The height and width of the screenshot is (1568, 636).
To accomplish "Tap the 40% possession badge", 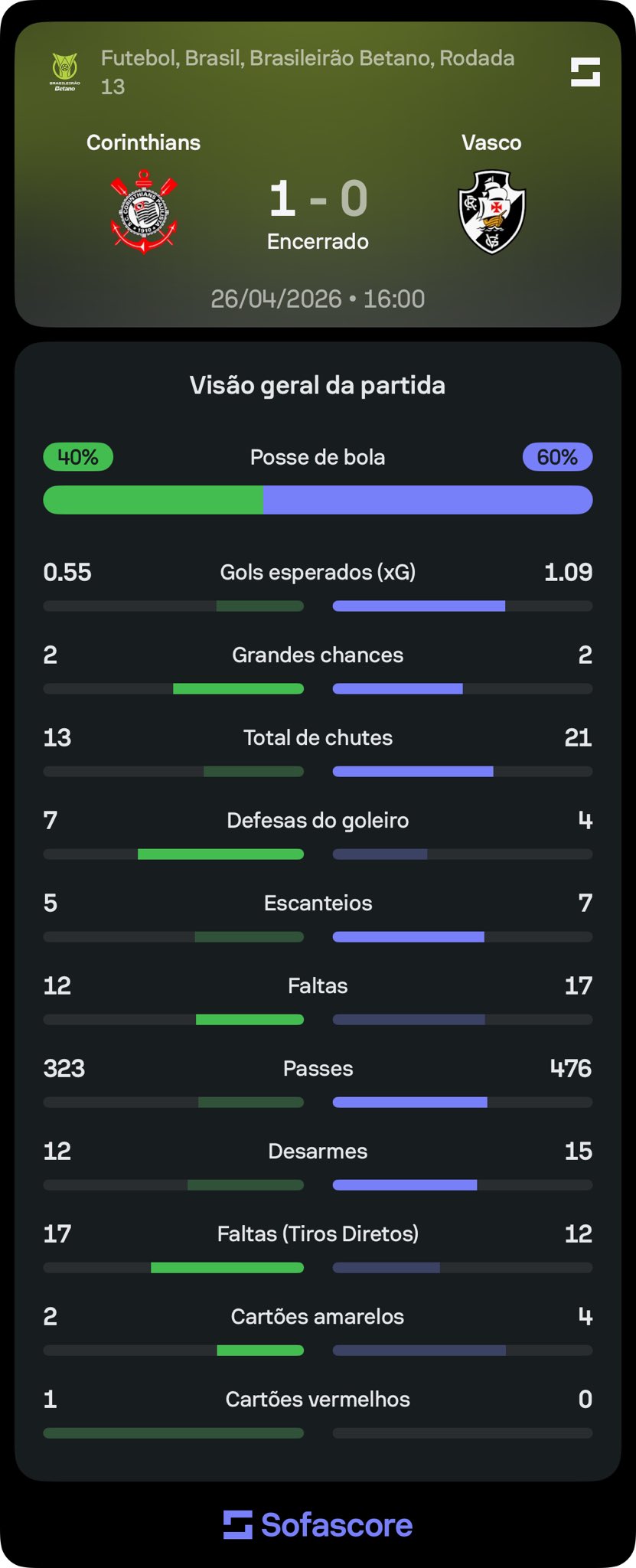I will tap(78, 457).
